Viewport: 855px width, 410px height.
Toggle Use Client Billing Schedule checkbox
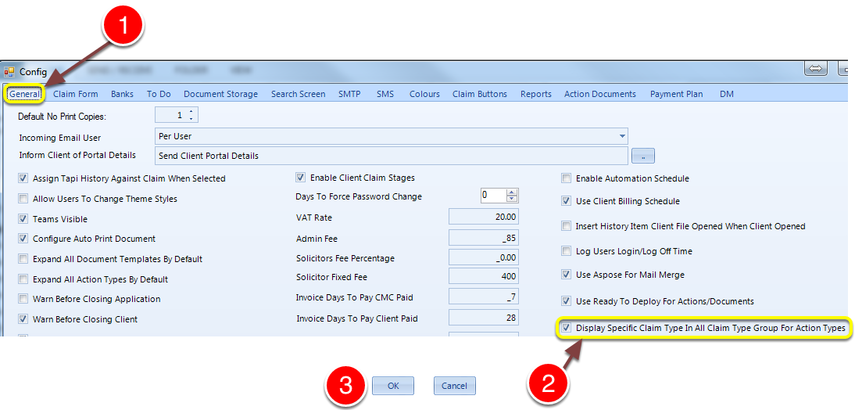[566, 201]
